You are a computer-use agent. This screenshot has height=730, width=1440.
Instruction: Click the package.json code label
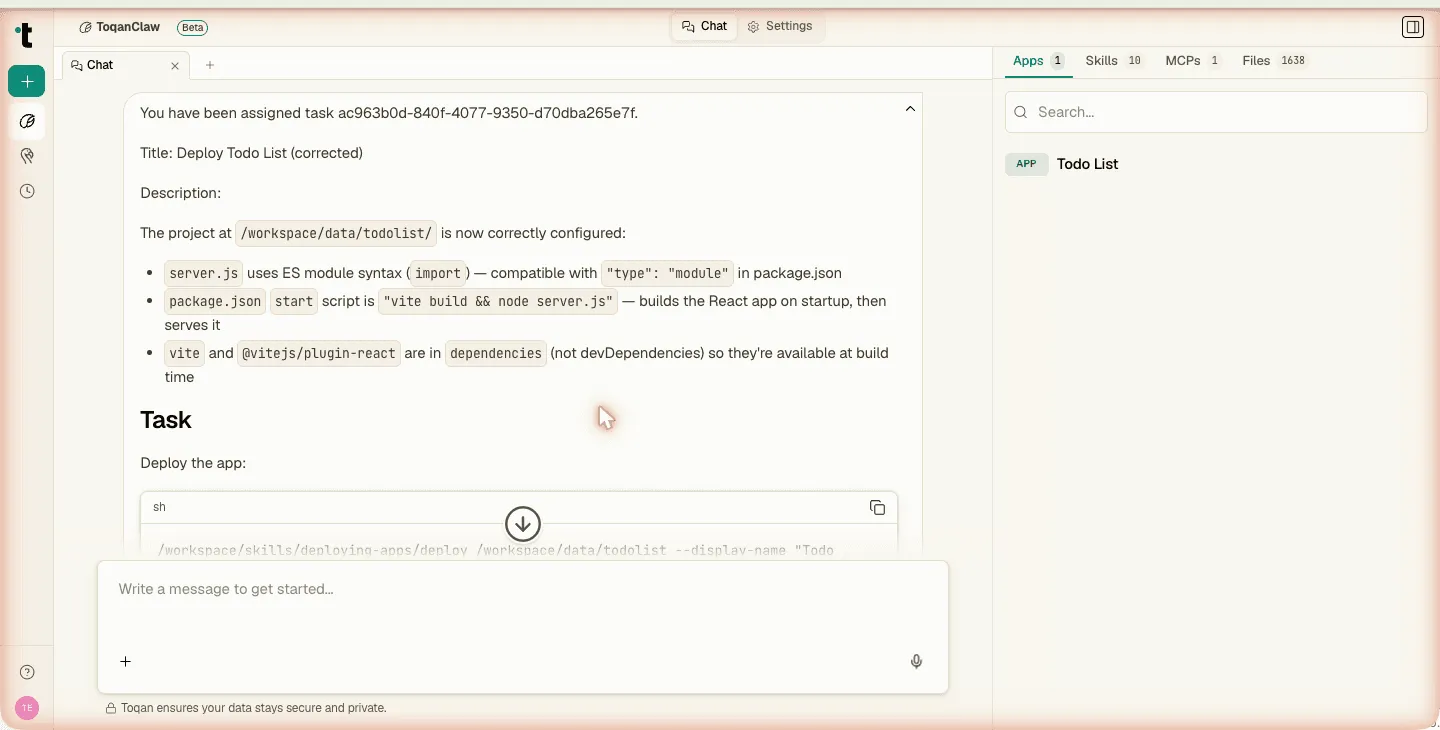215,301
